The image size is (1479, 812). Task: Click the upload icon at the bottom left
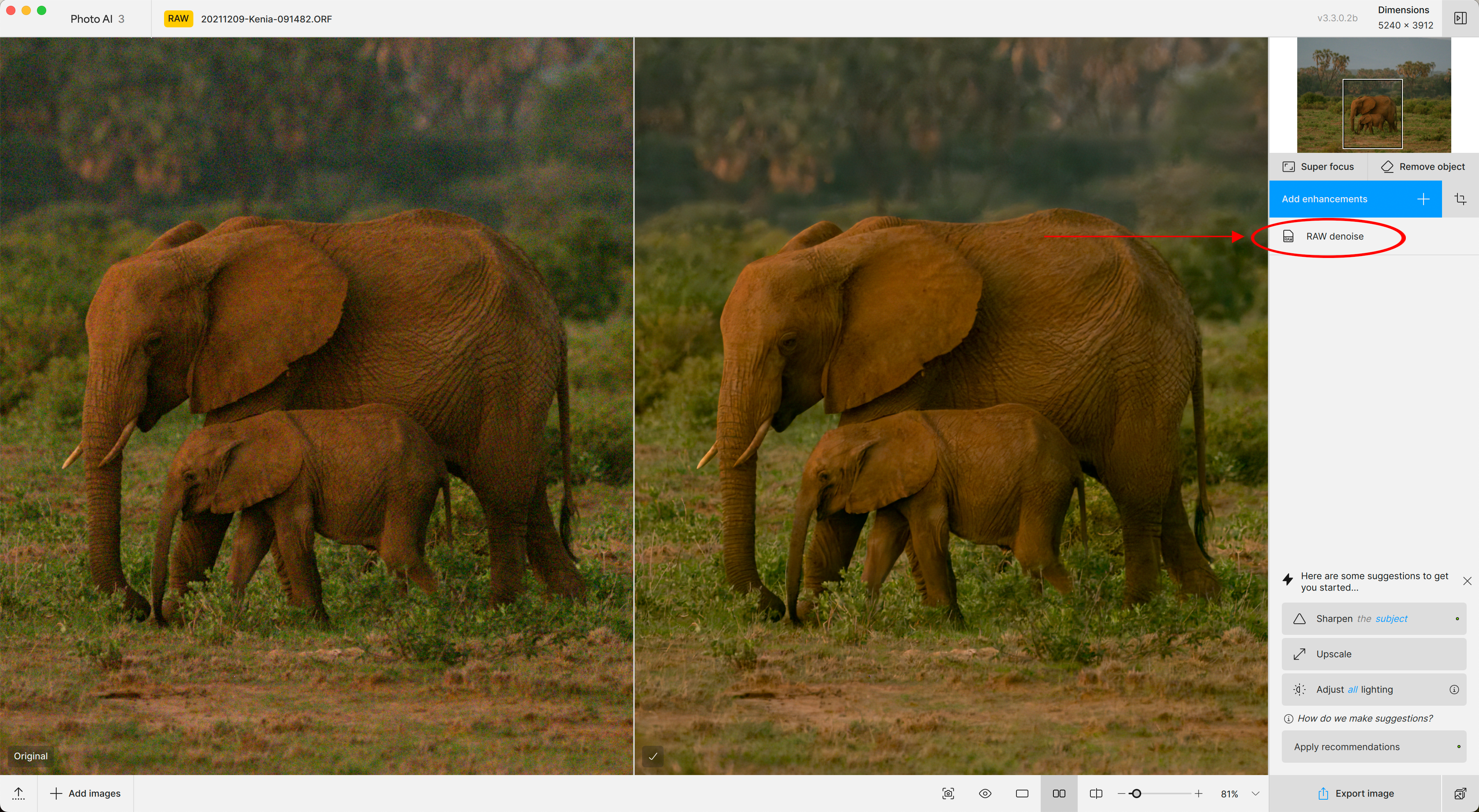[x=18, y=794]
